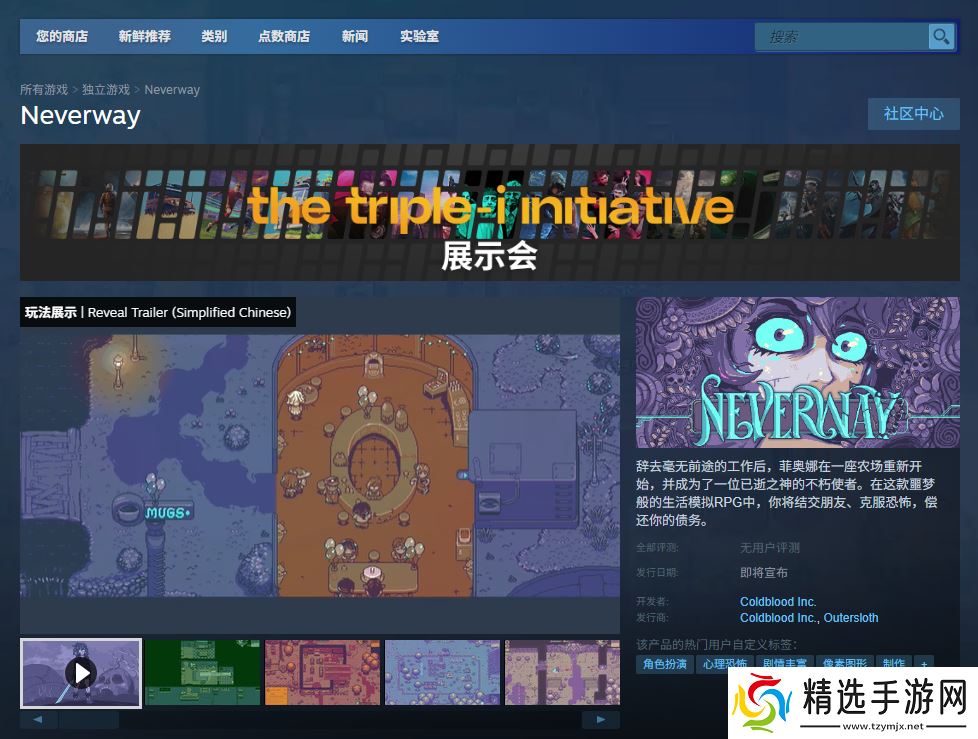Screen dimensions: 978x739
Task: Click into the store search field
Action: [x=840, y=37]
